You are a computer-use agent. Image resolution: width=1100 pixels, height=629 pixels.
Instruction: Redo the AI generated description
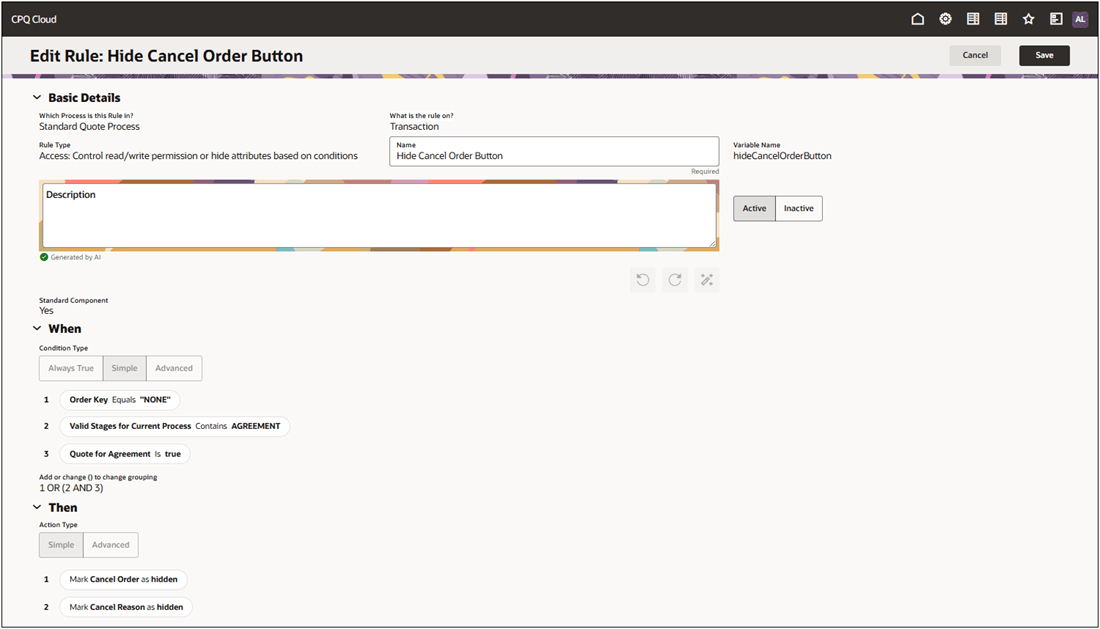[675, 280]
